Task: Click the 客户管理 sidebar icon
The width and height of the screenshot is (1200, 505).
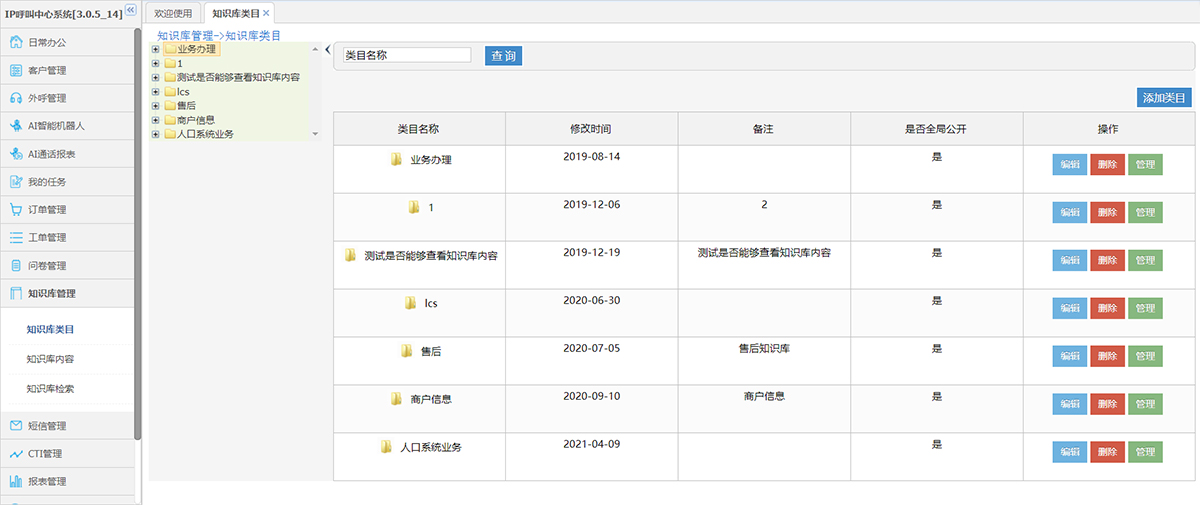Action: point(16,70)
